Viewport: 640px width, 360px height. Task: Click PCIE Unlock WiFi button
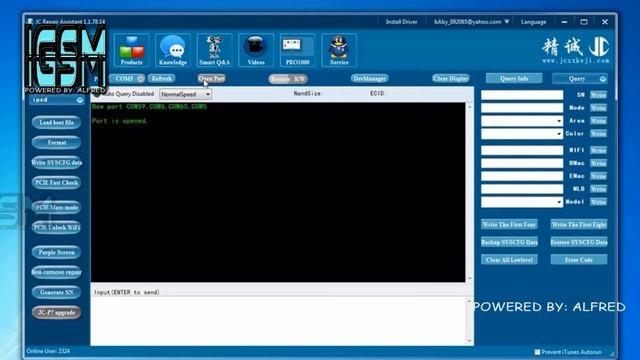tap(56, 227)
